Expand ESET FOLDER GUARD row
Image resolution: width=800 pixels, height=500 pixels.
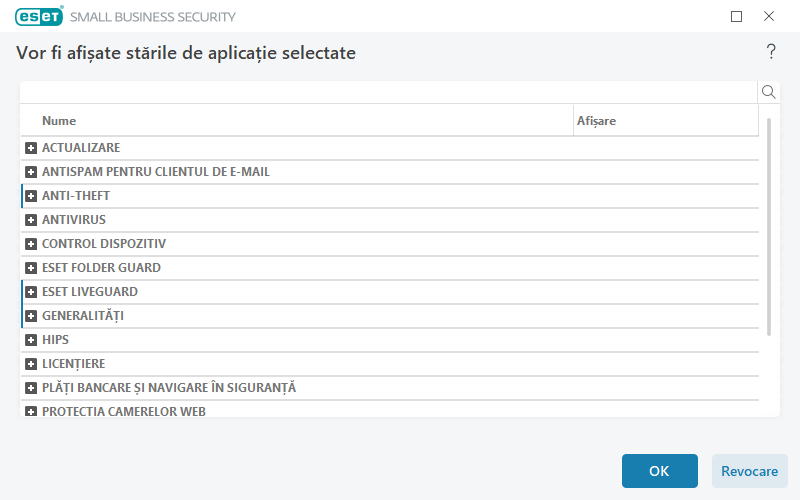tap(31, 268)
